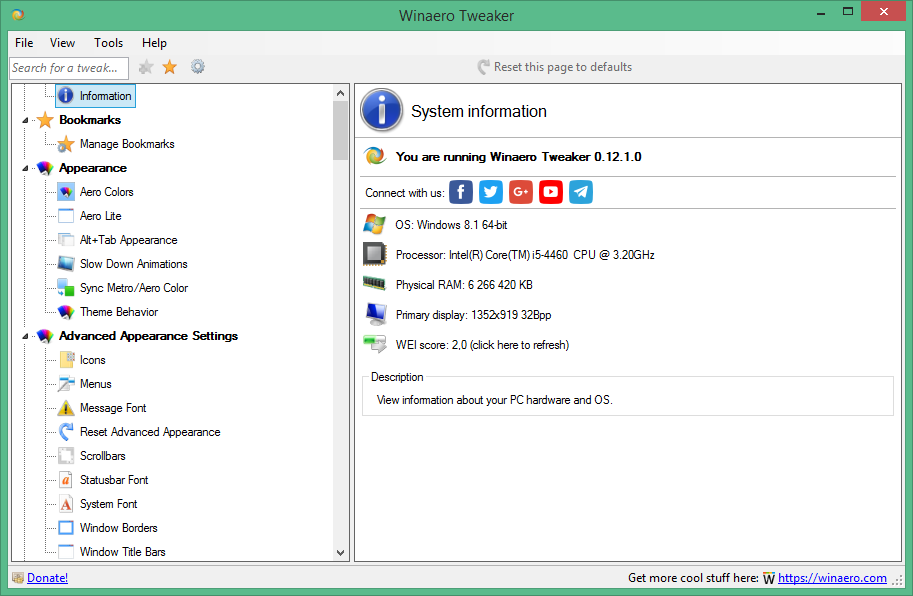Collapse the Appearance tree category
The width and height of the screenshot is (913, 596).
click(x=26, y=169)
